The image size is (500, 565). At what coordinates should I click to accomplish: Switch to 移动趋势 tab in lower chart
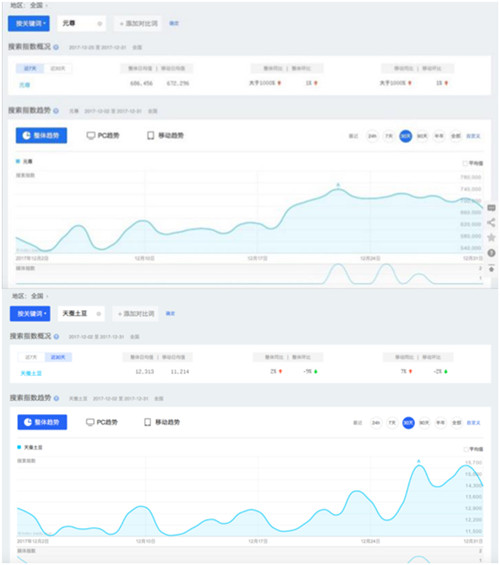pos(162,422)
